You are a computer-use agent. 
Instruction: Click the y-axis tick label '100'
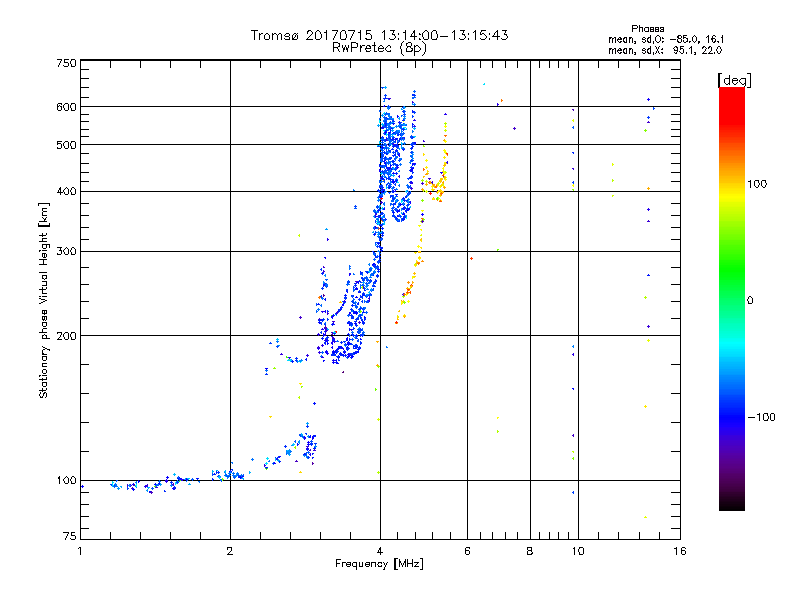(66, 480)
